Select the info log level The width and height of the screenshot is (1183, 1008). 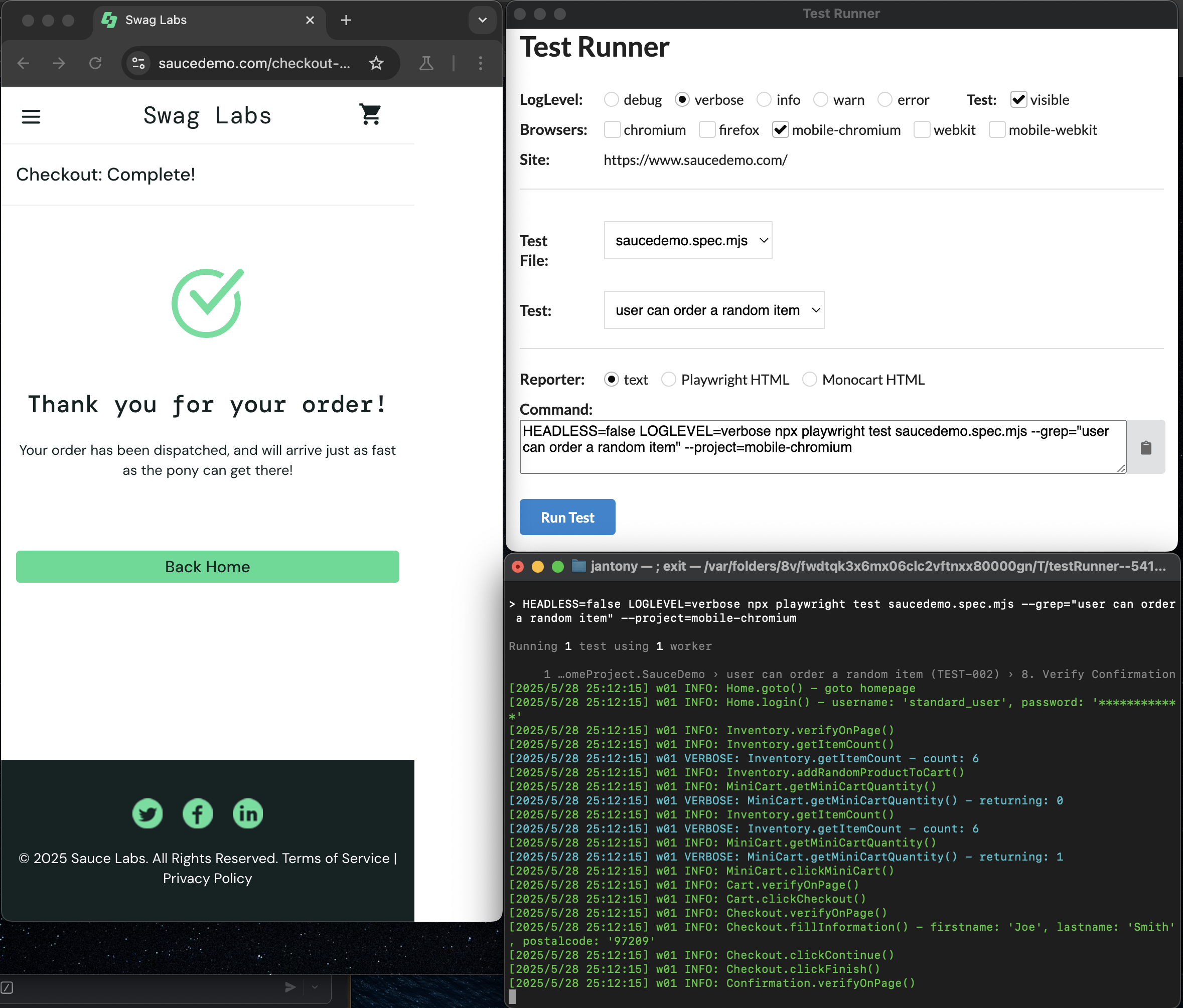(x=764, y=99)
